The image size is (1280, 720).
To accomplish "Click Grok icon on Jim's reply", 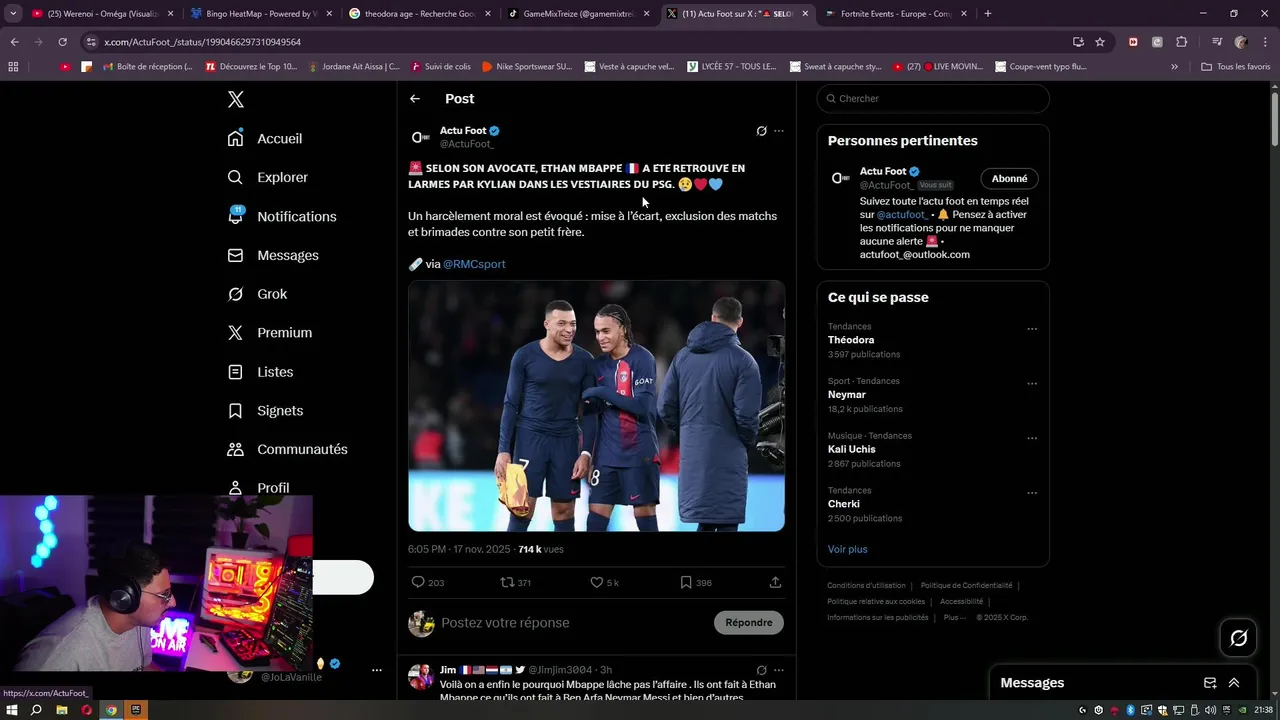I will click(761, 670).
